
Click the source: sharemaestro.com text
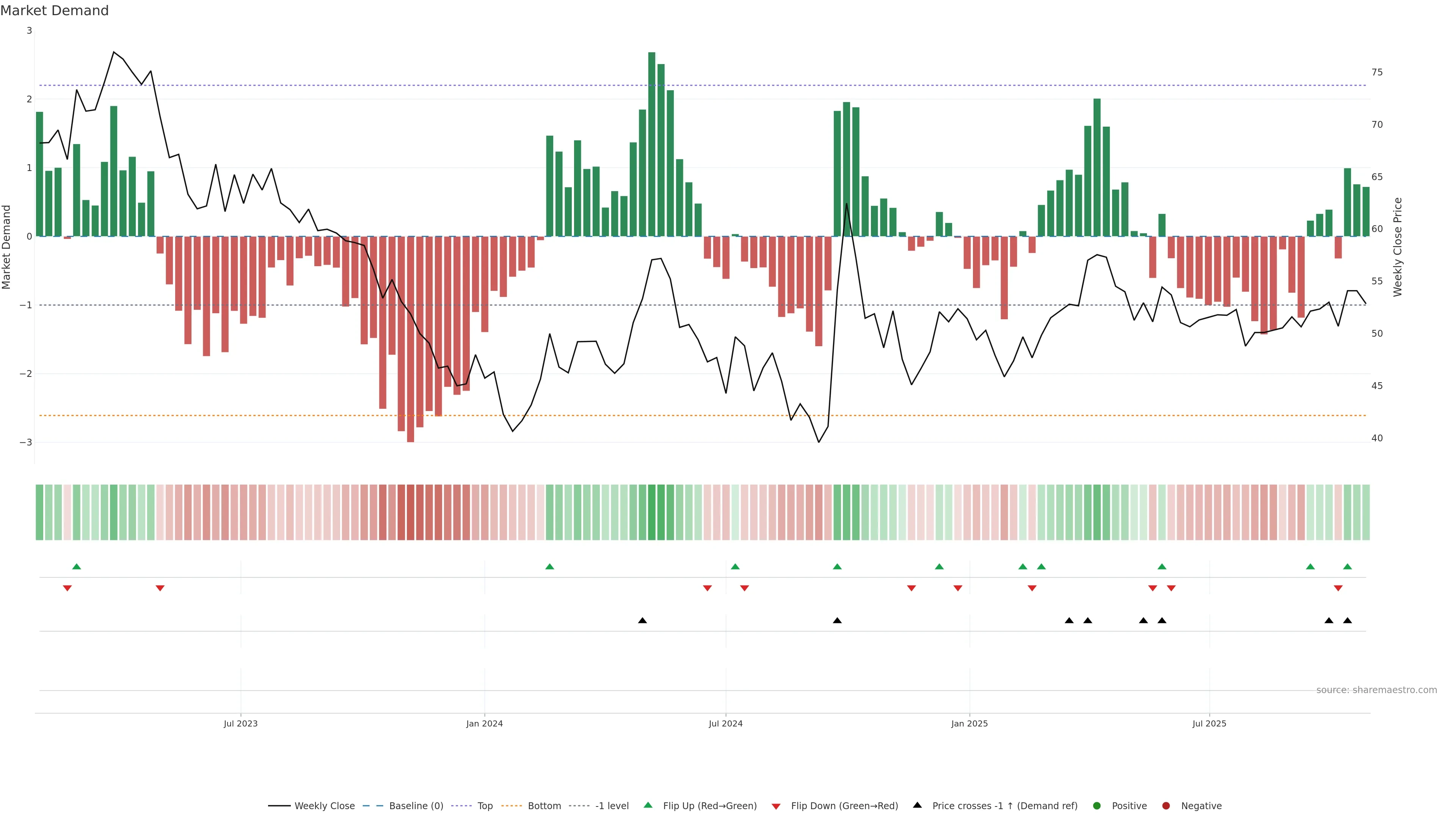tap(1376, 690)
